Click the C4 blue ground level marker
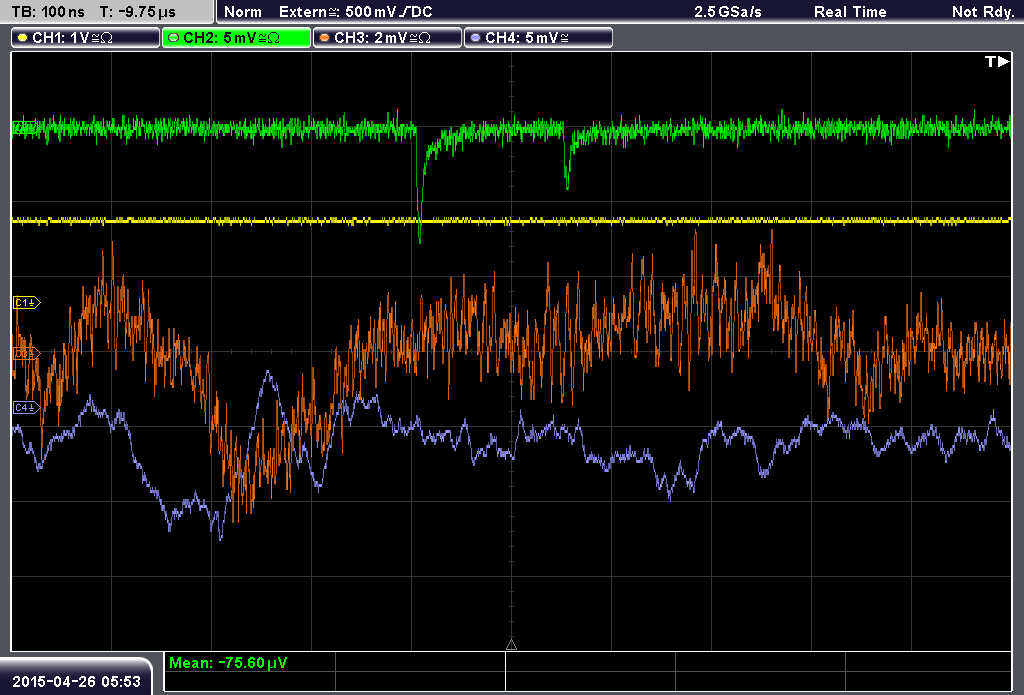The image size is (1024, 695). click(27, 408)
